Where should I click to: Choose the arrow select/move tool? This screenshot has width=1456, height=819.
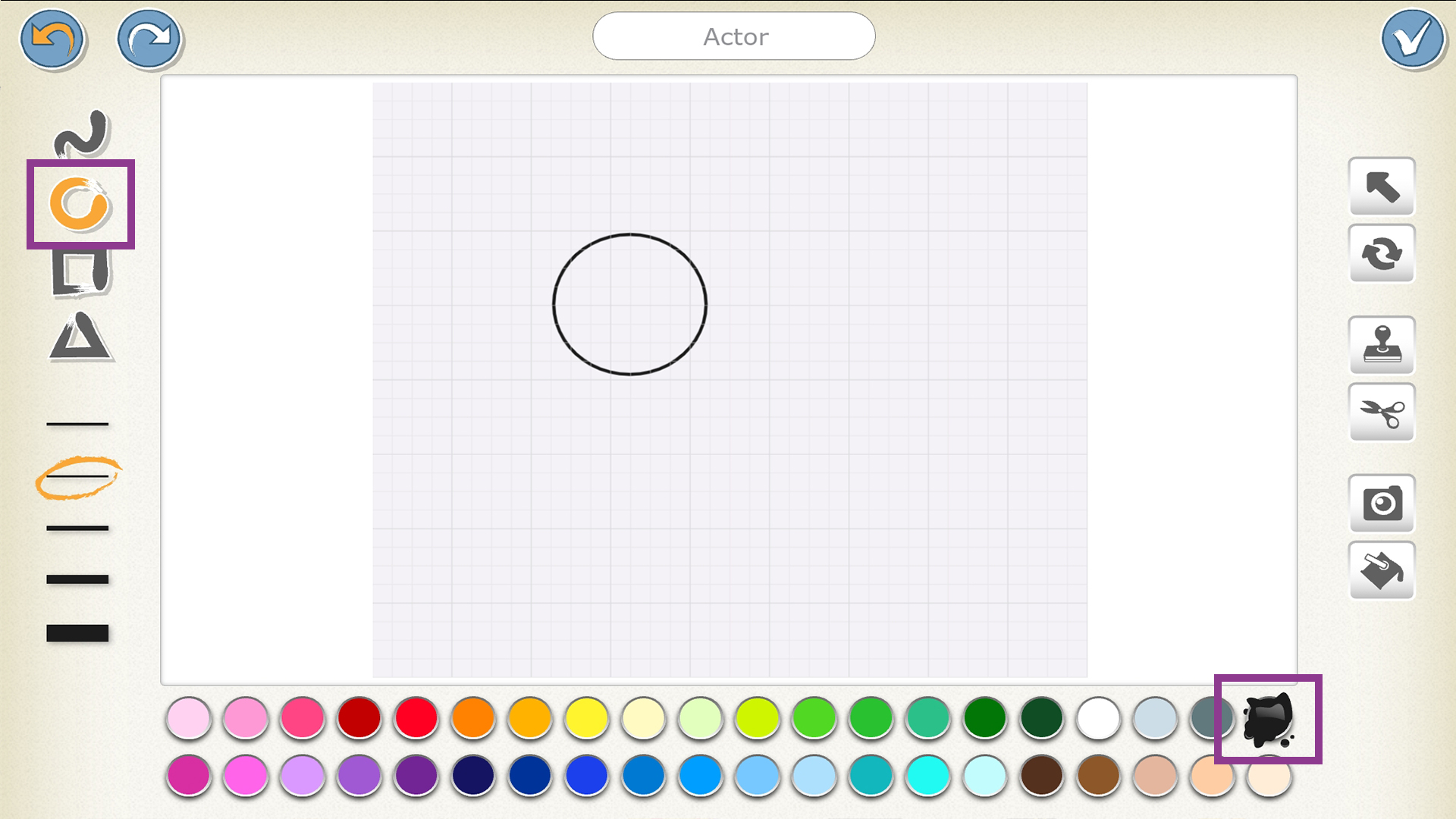click(1382, 187)
